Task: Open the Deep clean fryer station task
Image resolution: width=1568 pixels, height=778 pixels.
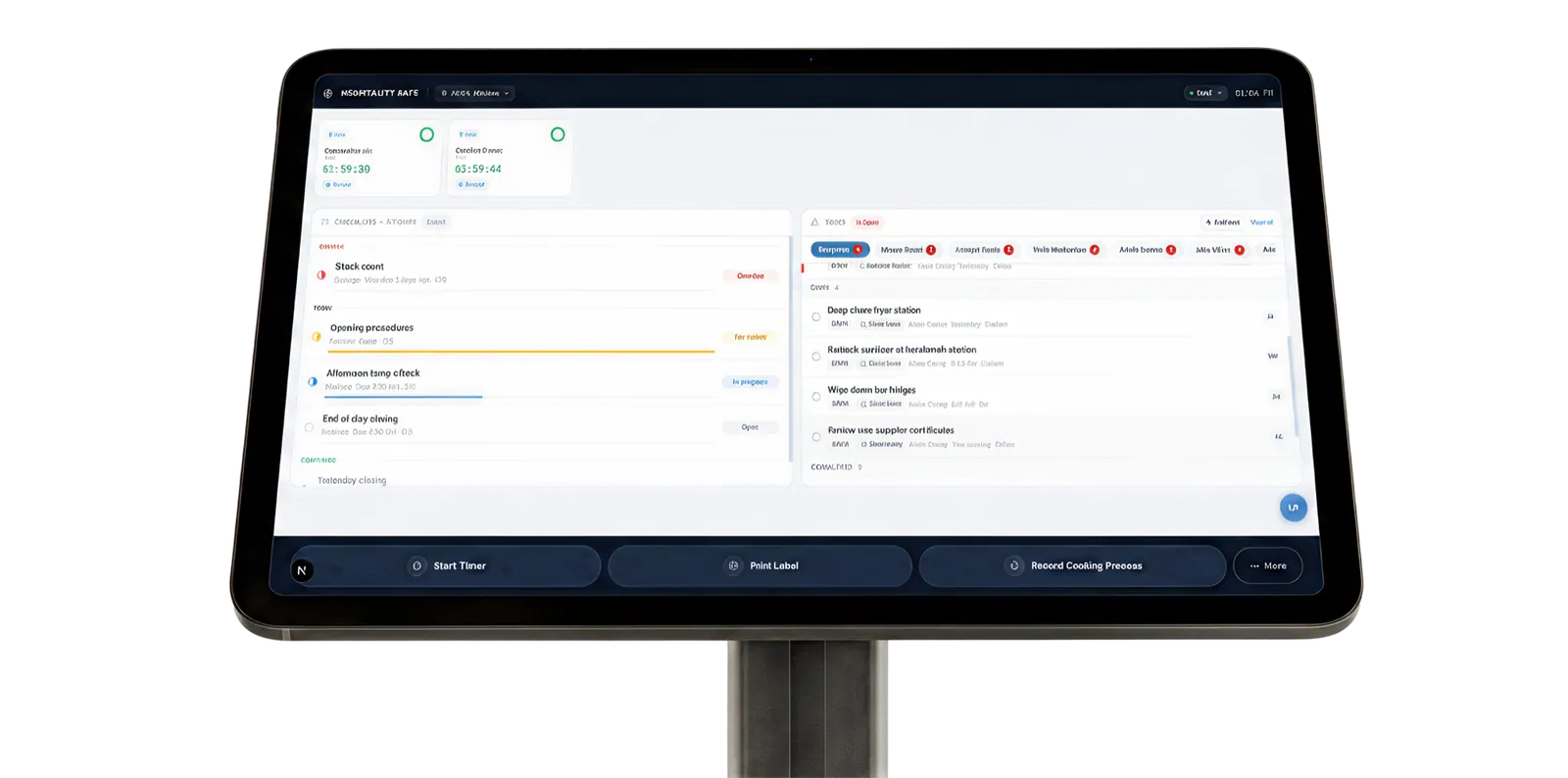Action: (x=1046, y=316)
